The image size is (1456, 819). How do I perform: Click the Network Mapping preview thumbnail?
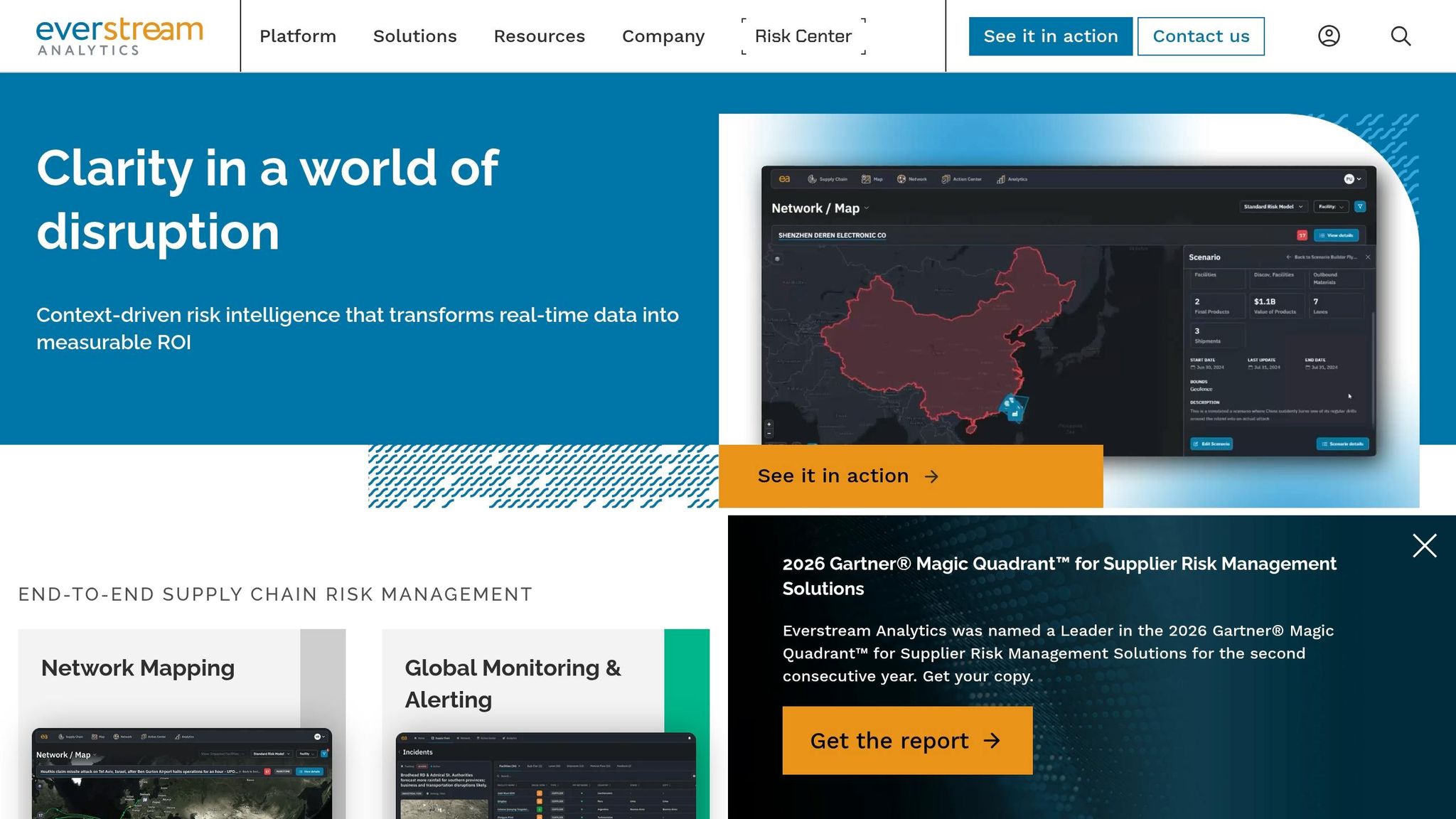click(182, 773)
